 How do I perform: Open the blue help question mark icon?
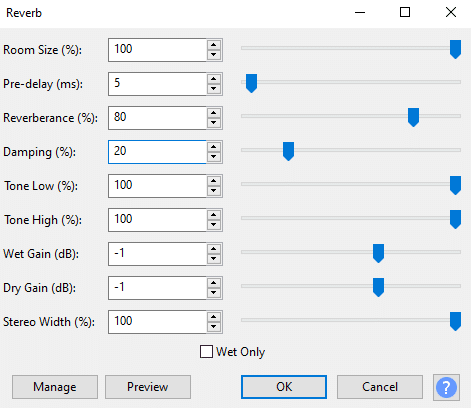(x=446, y=387)
